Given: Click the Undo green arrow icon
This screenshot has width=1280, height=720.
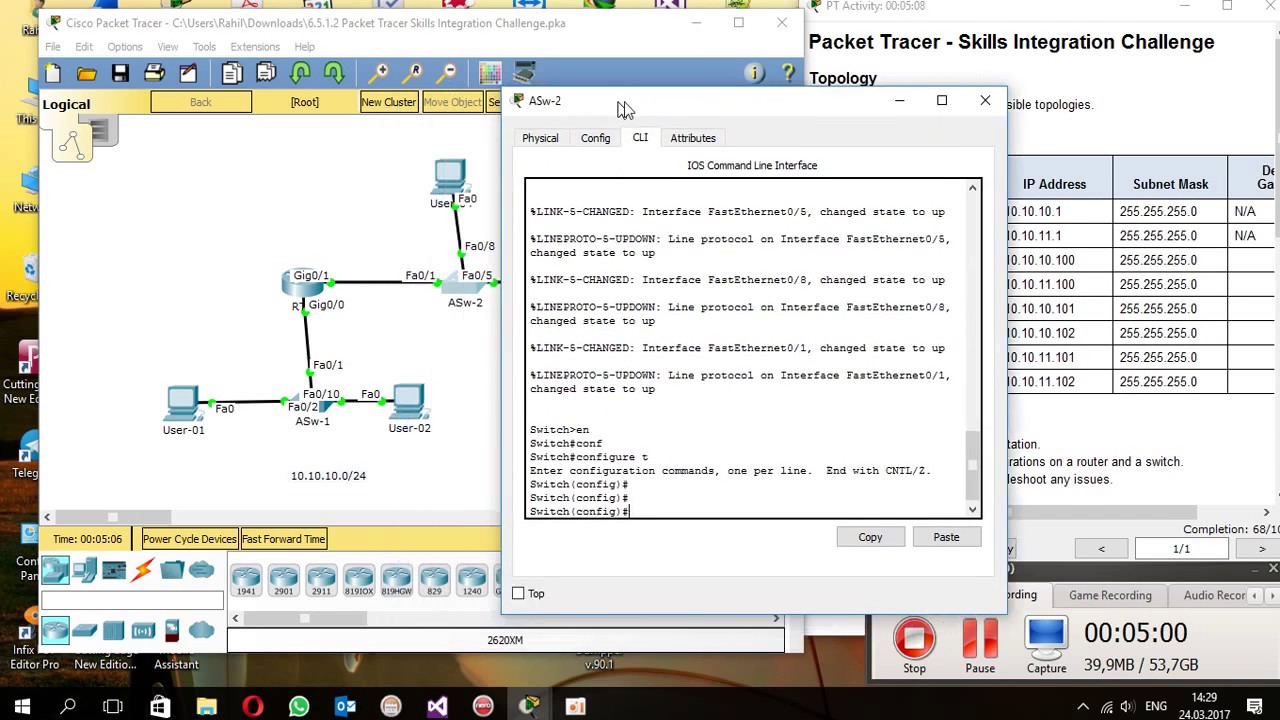Looking at the screenshot, I should (300, 73).
